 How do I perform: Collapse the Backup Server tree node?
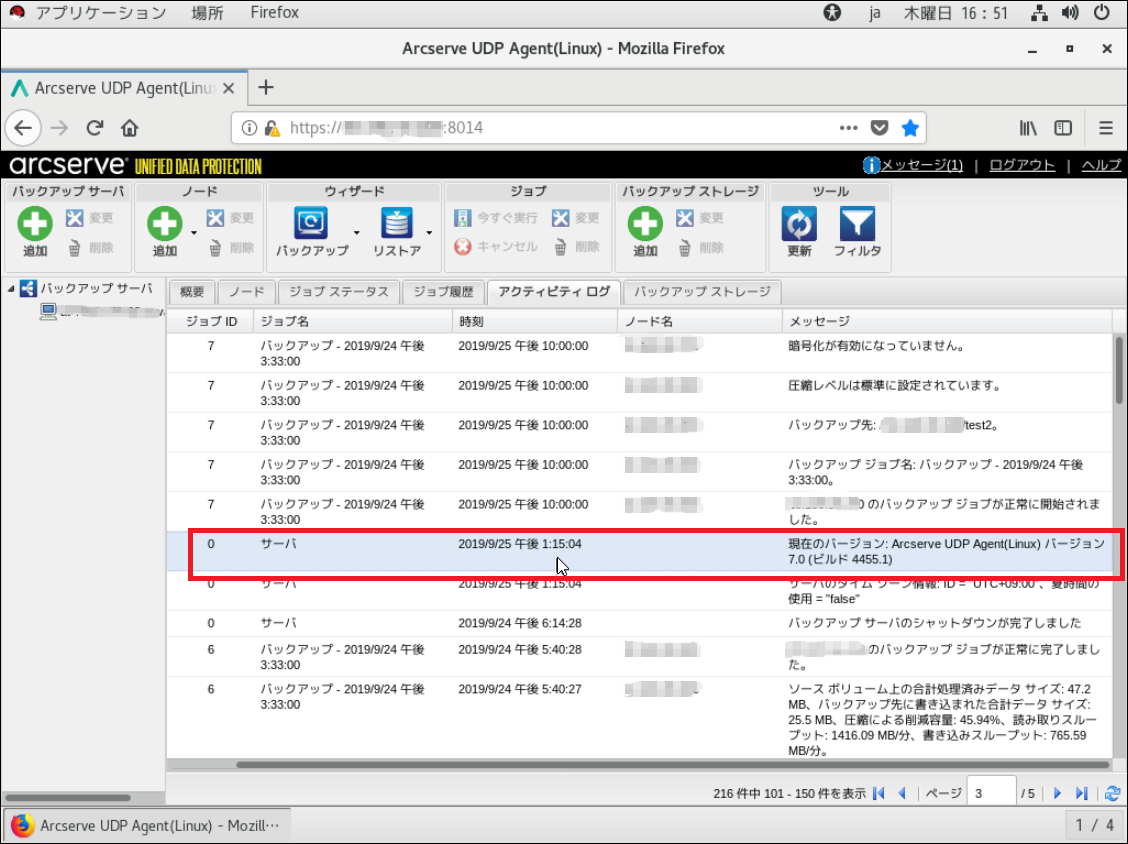click(11, 289)
